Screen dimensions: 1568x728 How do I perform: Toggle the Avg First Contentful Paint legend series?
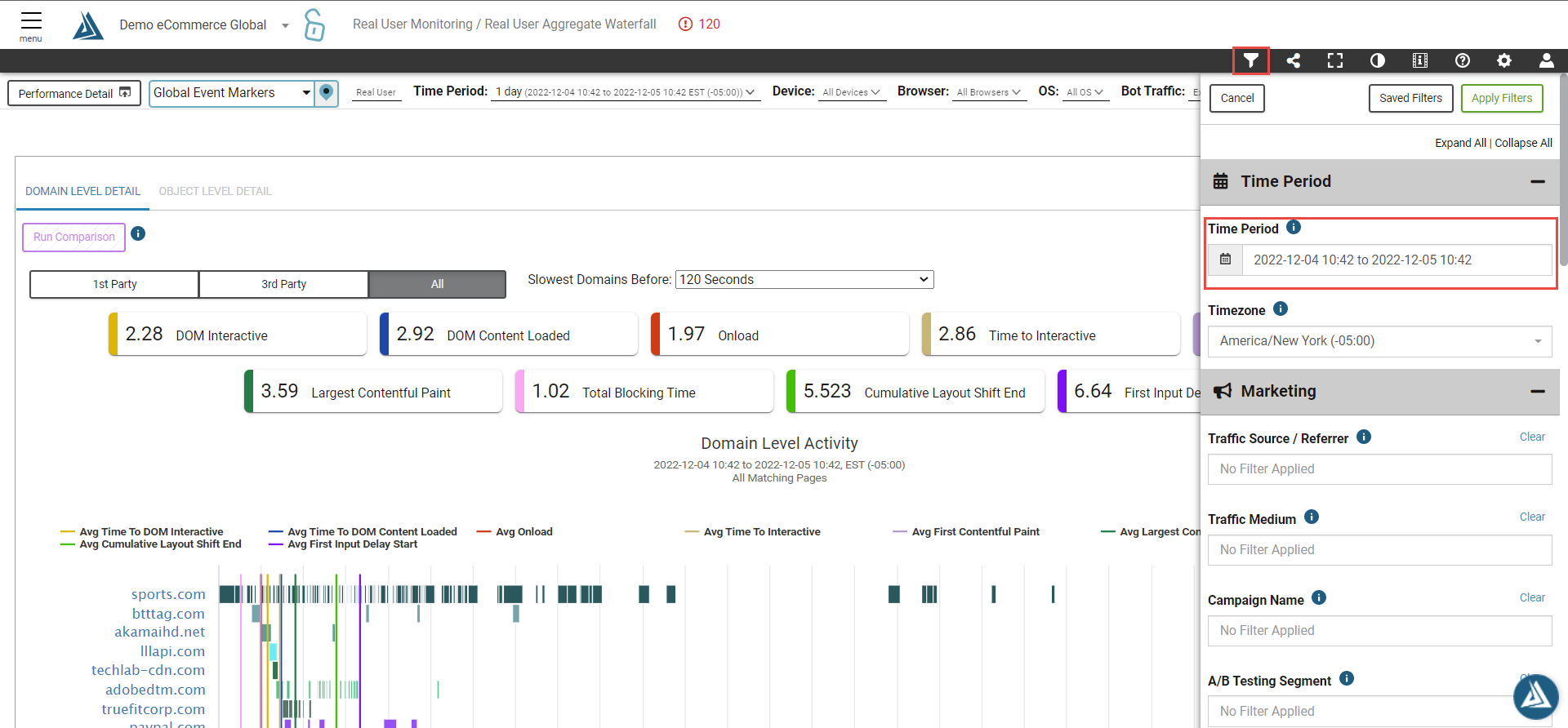pos(966,532)
